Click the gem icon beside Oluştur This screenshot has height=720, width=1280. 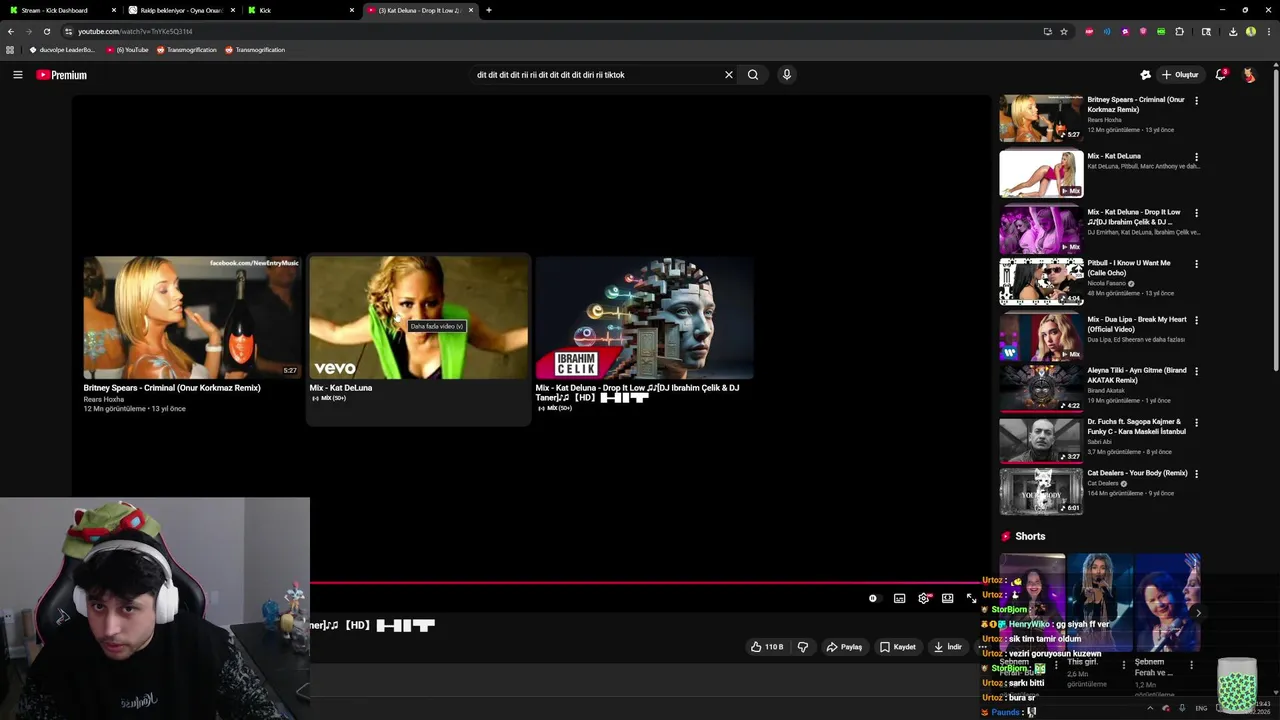(1146, 75)
